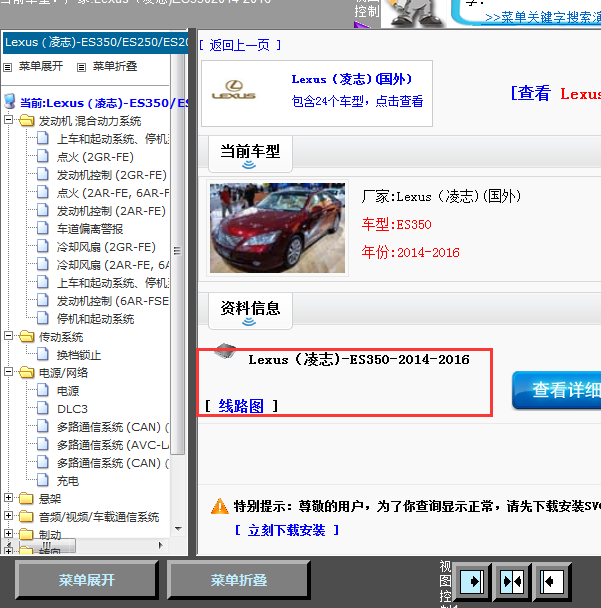
Task: Select 发动机控制 (6AR-FSE tree item
Action: (113, 301)
